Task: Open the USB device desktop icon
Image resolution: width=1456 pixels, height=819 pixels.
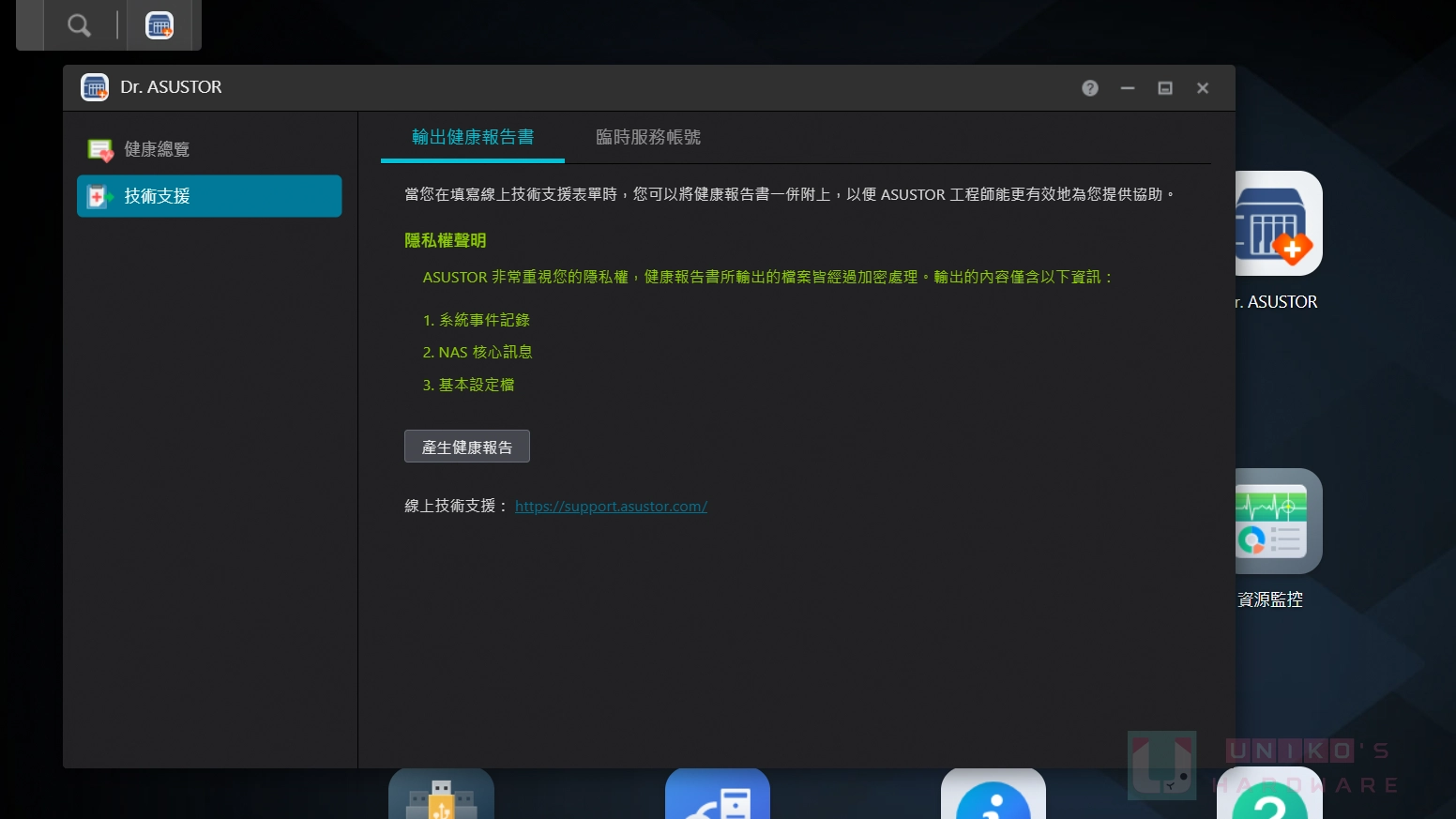Action: 441,794
